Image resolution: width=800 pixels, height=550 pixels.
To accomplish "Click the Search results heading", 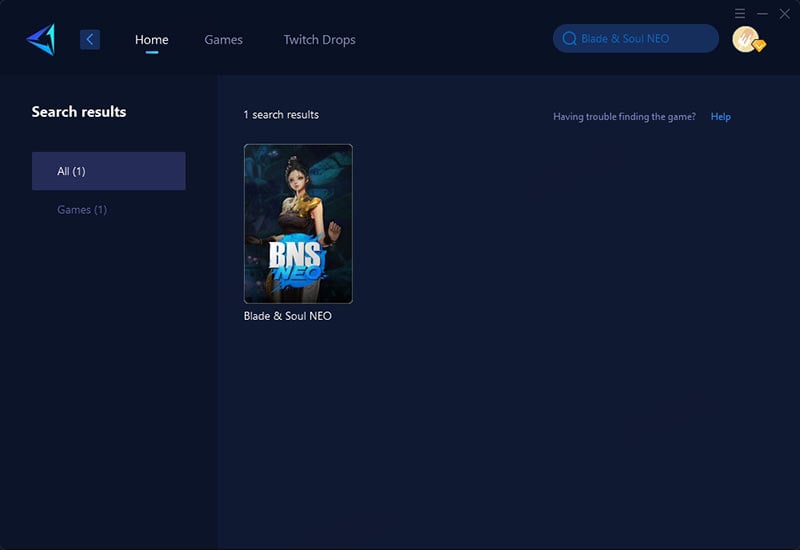I will (x=79, y=112).
